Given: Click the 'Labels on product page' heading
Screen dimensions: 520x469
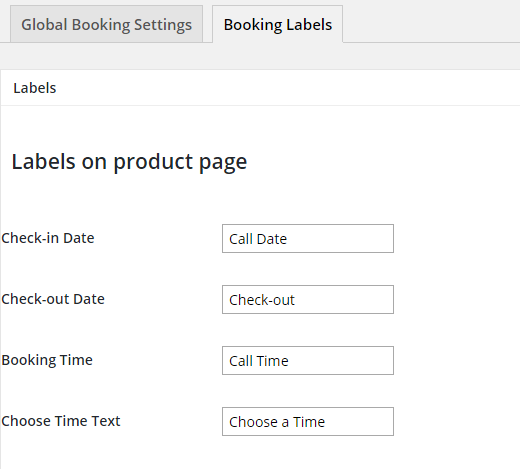Looking at the screenshot, I should pyautogui.click(x=129, y=162).
